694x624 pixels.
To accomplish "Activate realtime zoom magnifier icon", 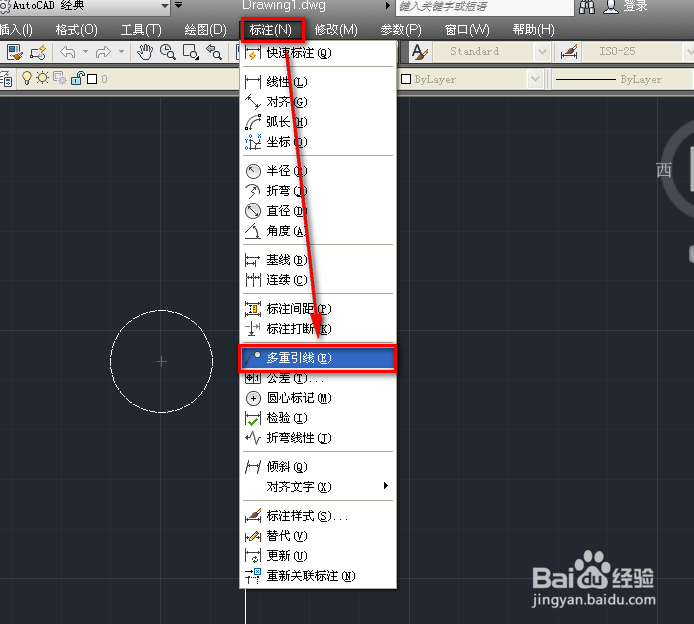I will point(168,52).
